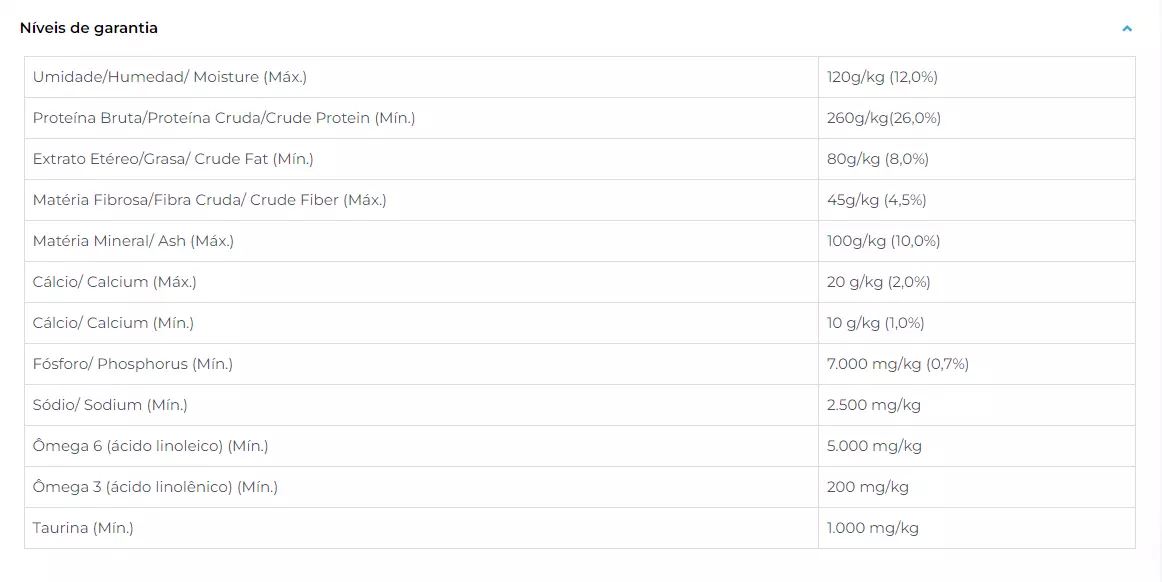
Task: Click the 100g/kg (10,0%) value
Action: coord(883,241)
